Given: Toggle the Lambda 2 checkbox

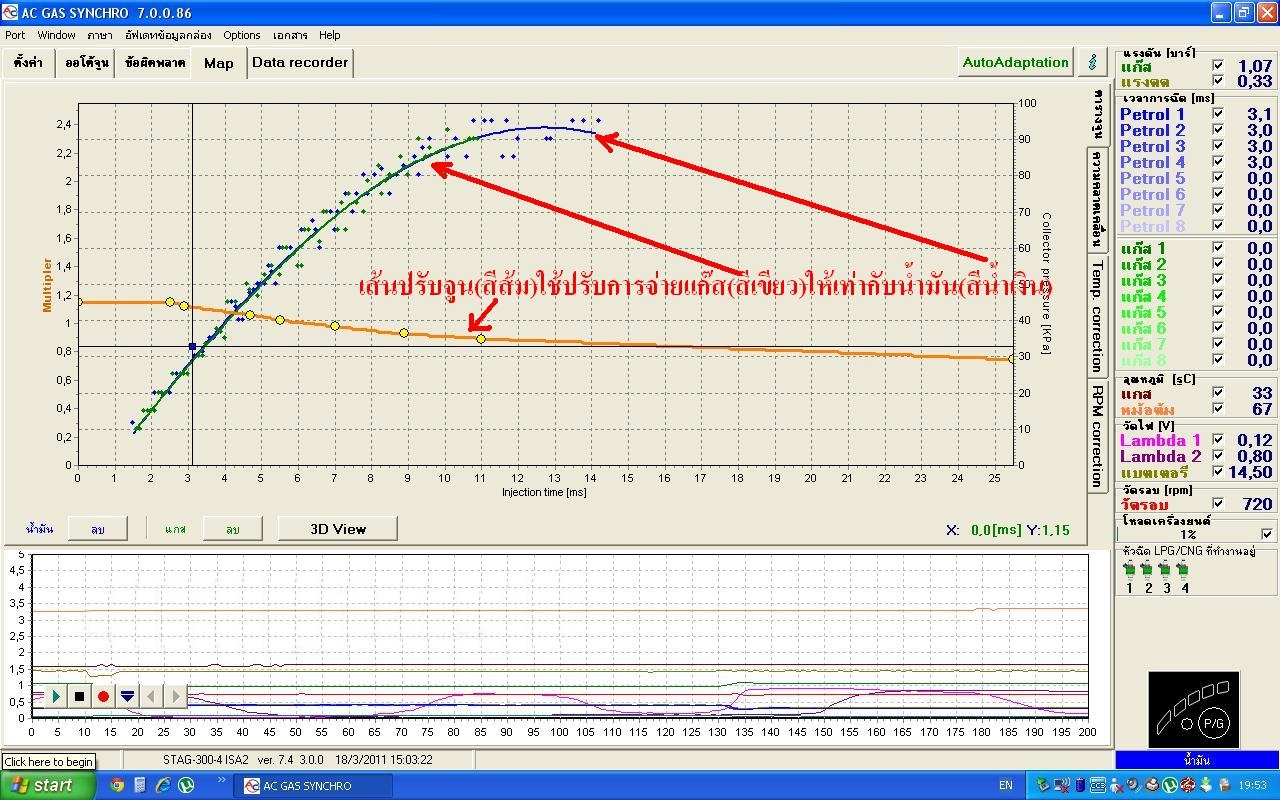Looking at the screenshot, I should (x=1217, y=456).
